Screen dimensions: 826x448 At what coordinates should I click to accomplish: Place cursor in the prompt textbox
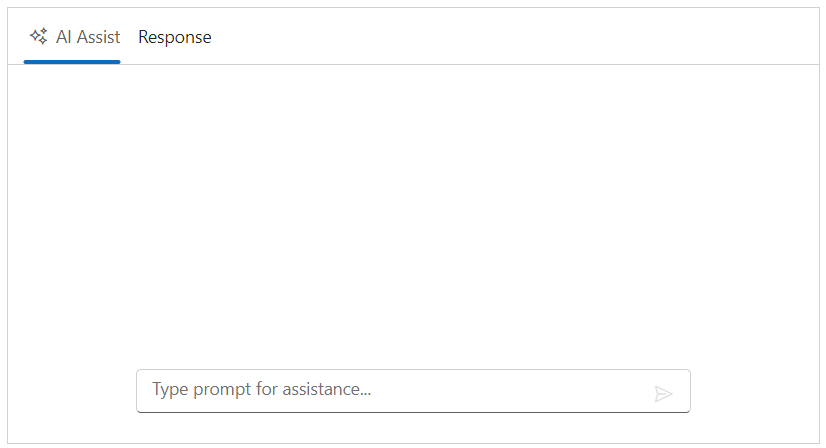click(x=390, y=390)
